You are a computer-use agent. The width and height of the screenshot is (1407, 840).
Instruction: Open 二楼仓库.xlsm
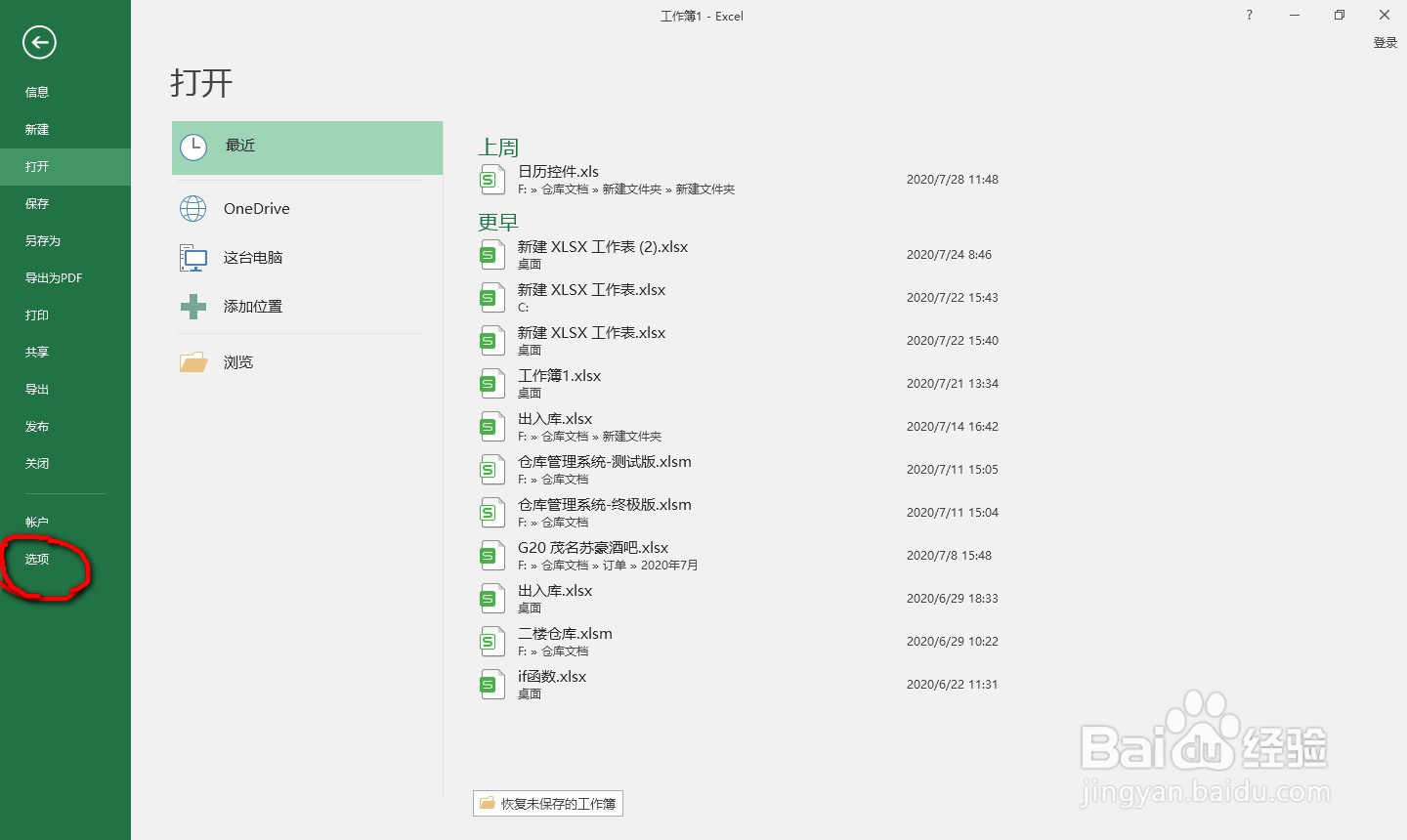[743, 642]
